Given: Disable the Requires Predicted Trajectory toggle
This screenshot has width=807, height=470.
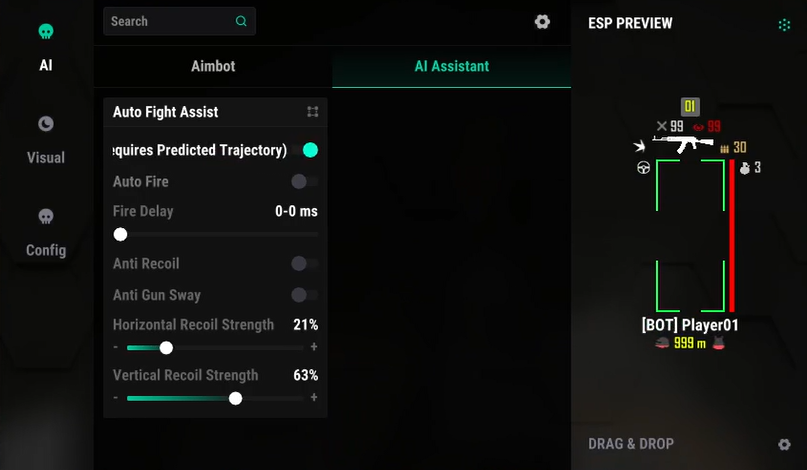Looking at the screenshot, I should 310,150.
